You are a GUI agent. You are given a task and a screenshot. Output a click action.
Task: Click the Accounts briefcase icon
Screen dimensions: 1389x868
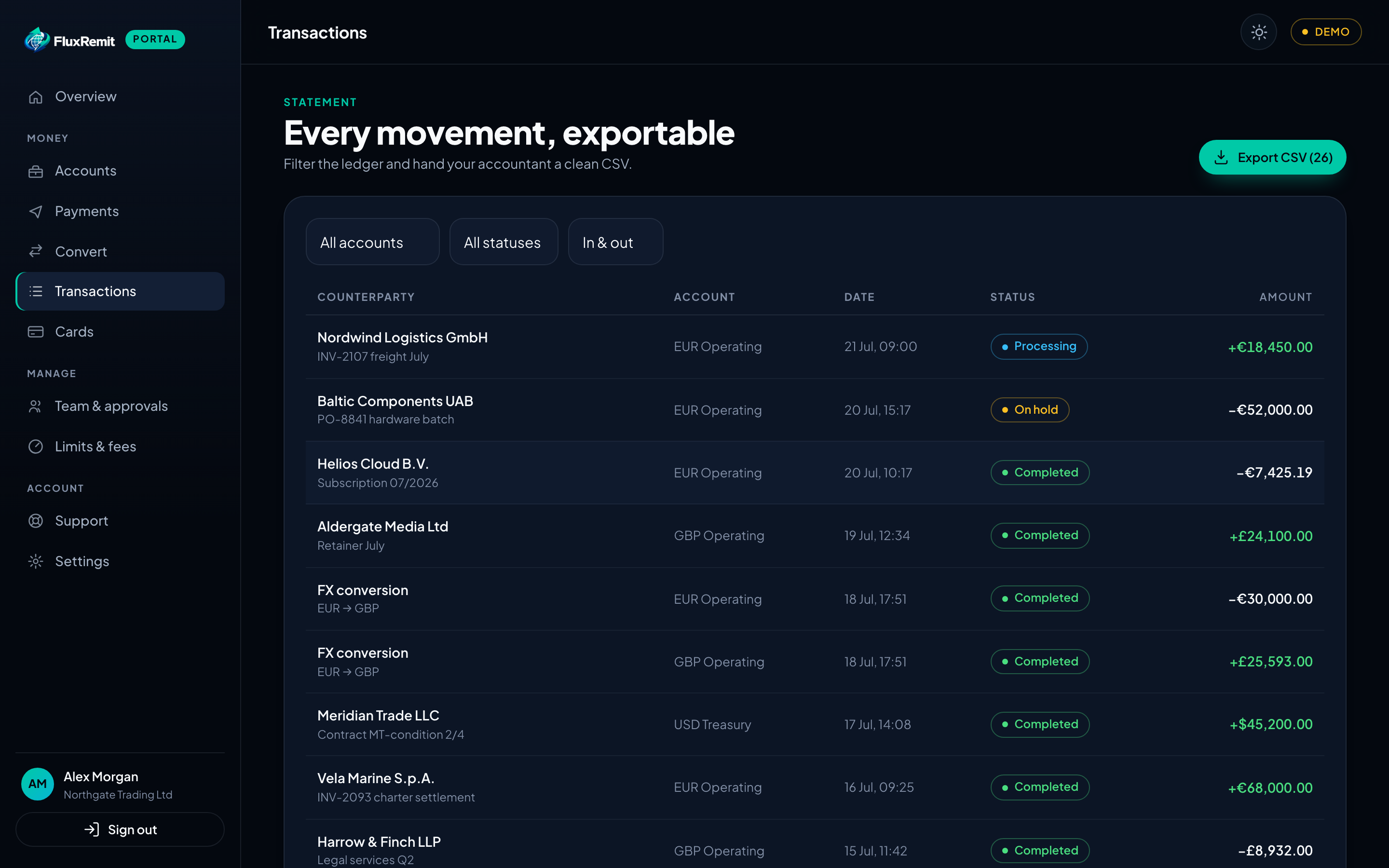36,171
